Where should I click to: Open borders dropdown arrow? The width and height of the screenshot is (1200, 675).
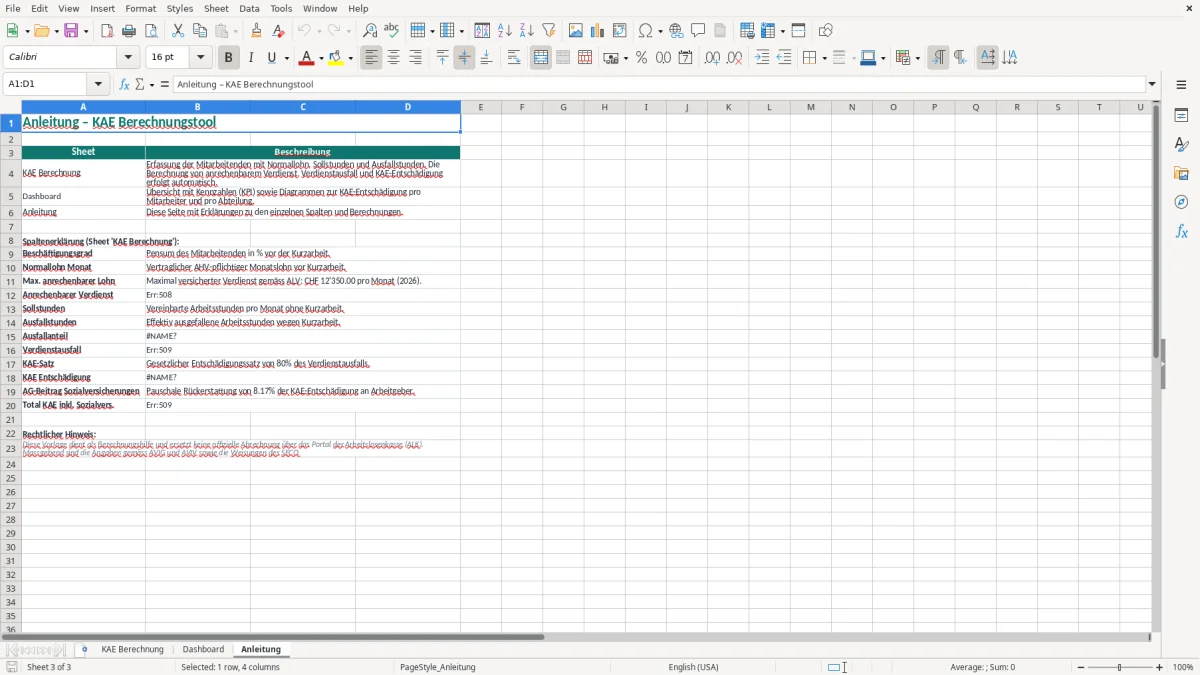coord(823,58)
